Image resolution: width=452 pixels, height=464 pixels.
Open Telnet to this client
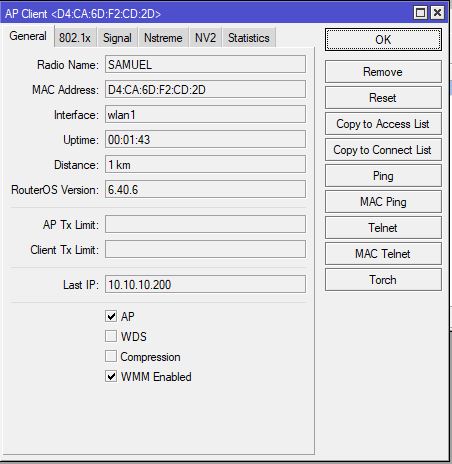pyautogui.click(x=383, y=228)
